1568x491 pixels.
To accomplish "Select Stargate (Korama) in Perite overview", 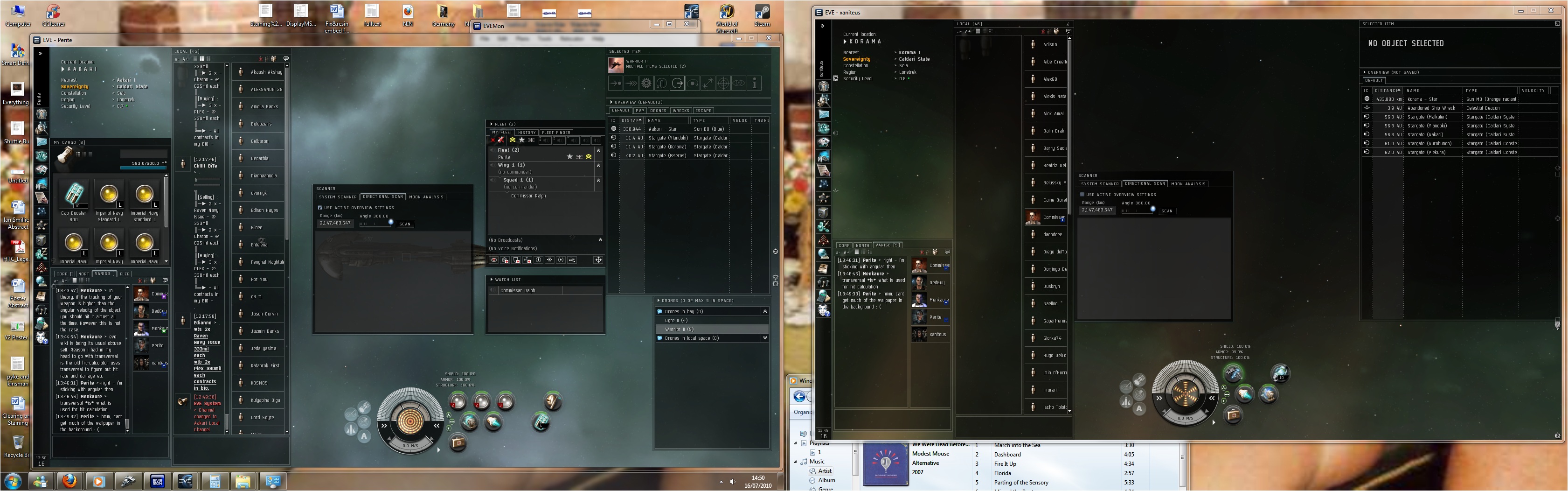I will 688,147.
